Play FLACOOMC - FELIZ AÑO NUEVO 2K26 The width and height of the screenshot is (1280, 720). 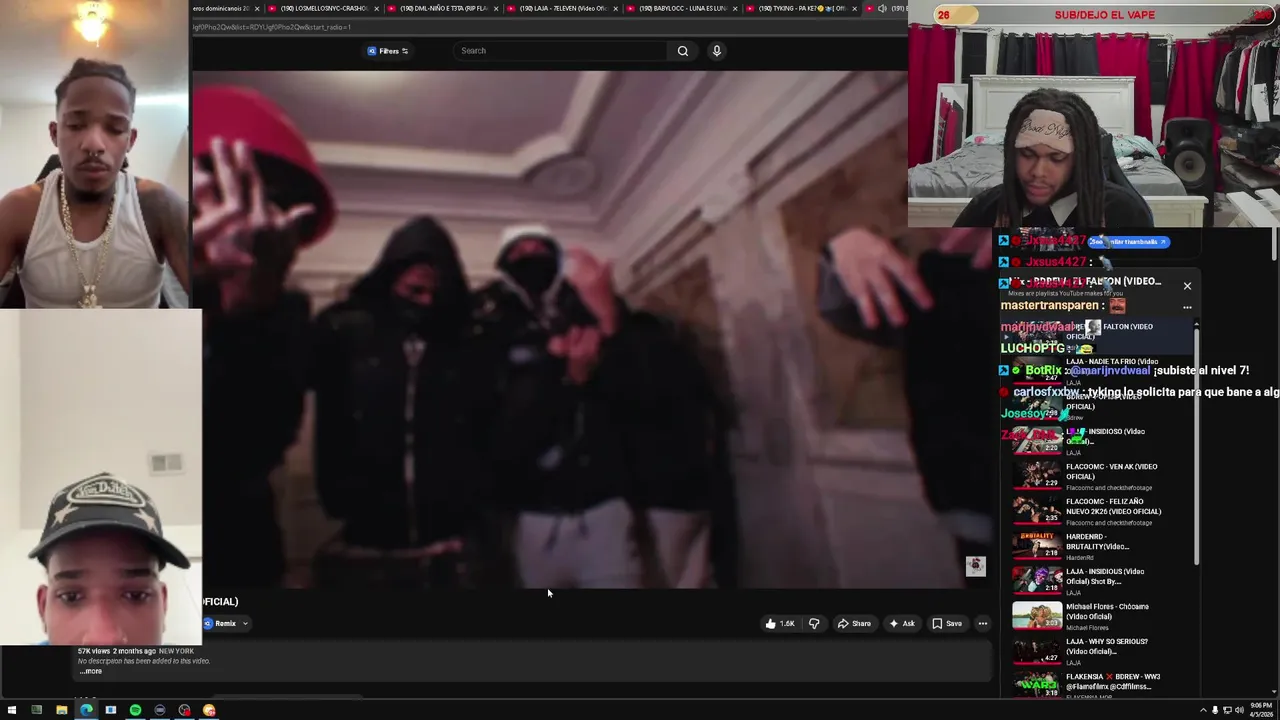(1100, 511)
